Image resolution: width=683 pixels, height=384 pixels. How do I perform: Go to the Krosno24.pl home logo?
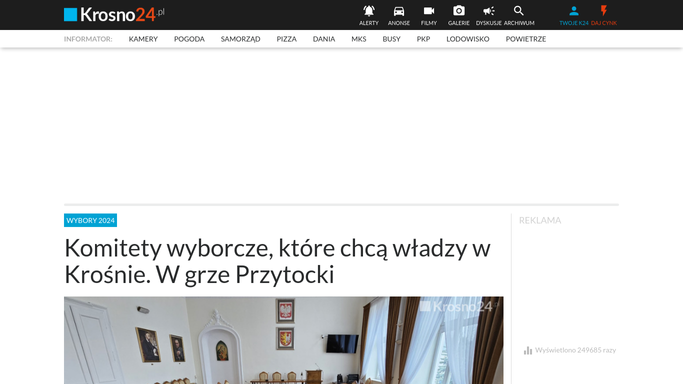[114, 14]
